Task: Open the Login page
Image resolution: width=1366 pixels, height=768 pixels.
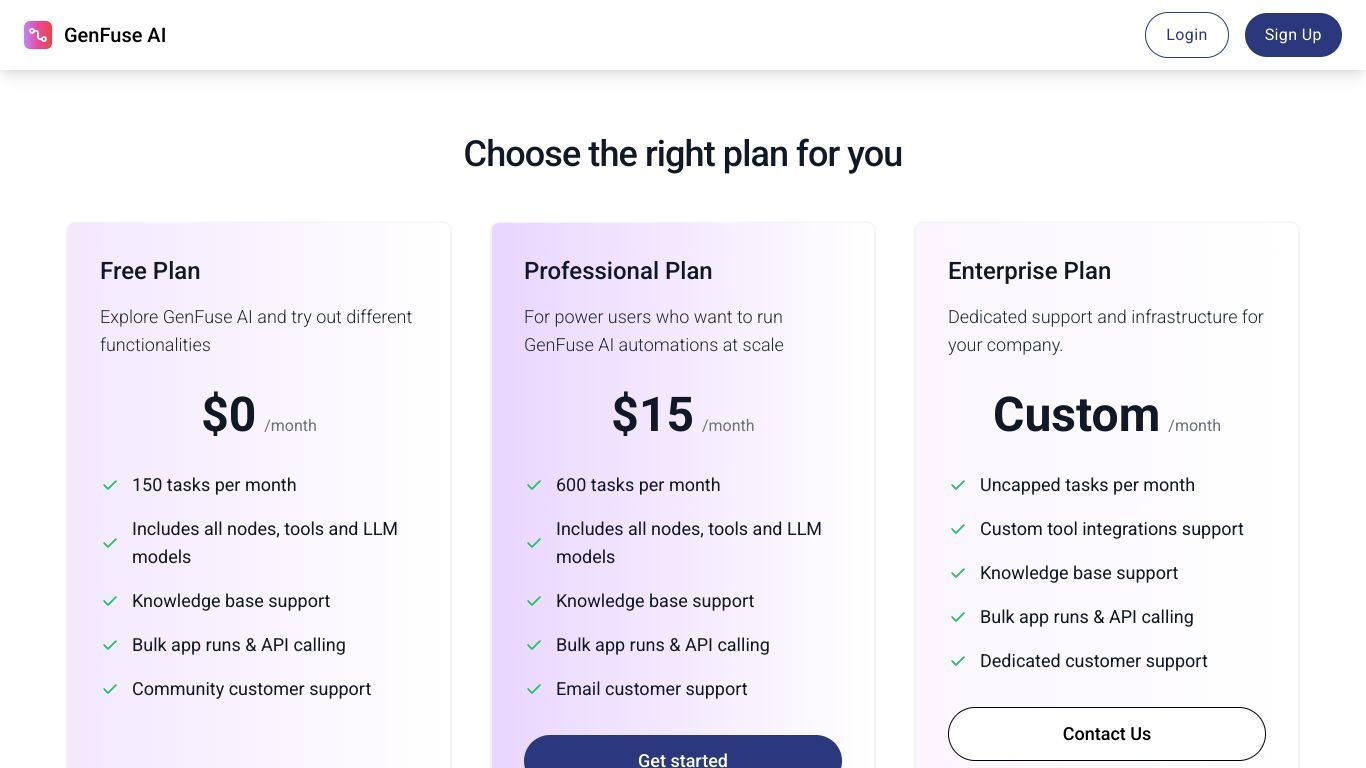Action: pos(1186,35)
